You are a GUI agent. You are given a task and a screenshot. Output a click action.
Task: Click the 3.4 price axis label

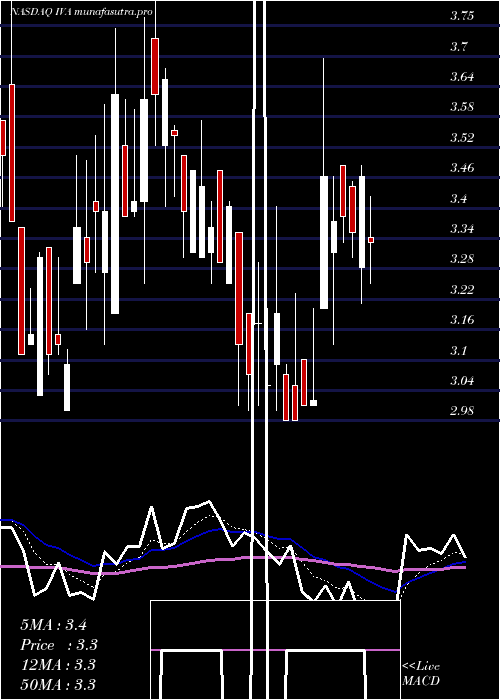(459, 199)
